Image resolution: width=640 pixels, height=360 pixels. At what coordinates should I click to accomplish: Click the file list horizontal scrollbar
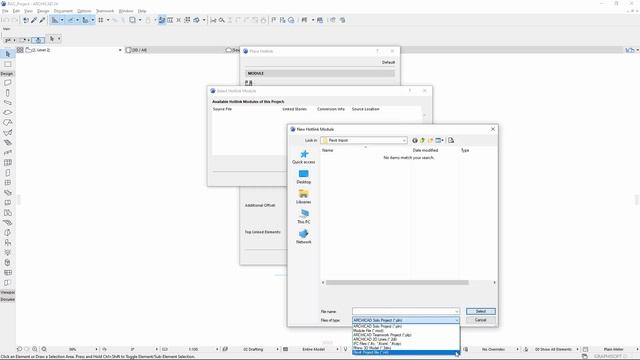(397, 282)
